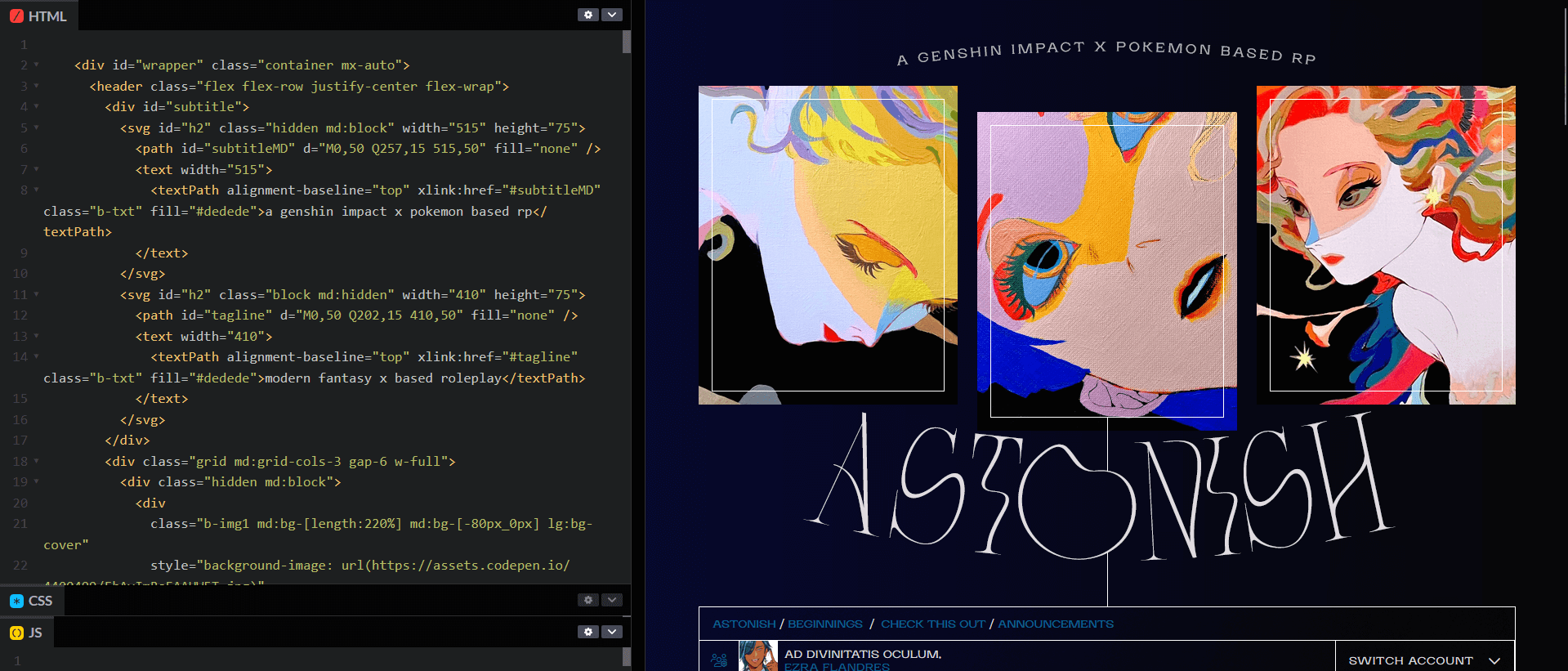The height and width of the screenshot is (671, 1568).
Task: Click the members group icon beside avatar
Action: pyautogui.click(x=719, y=660)
